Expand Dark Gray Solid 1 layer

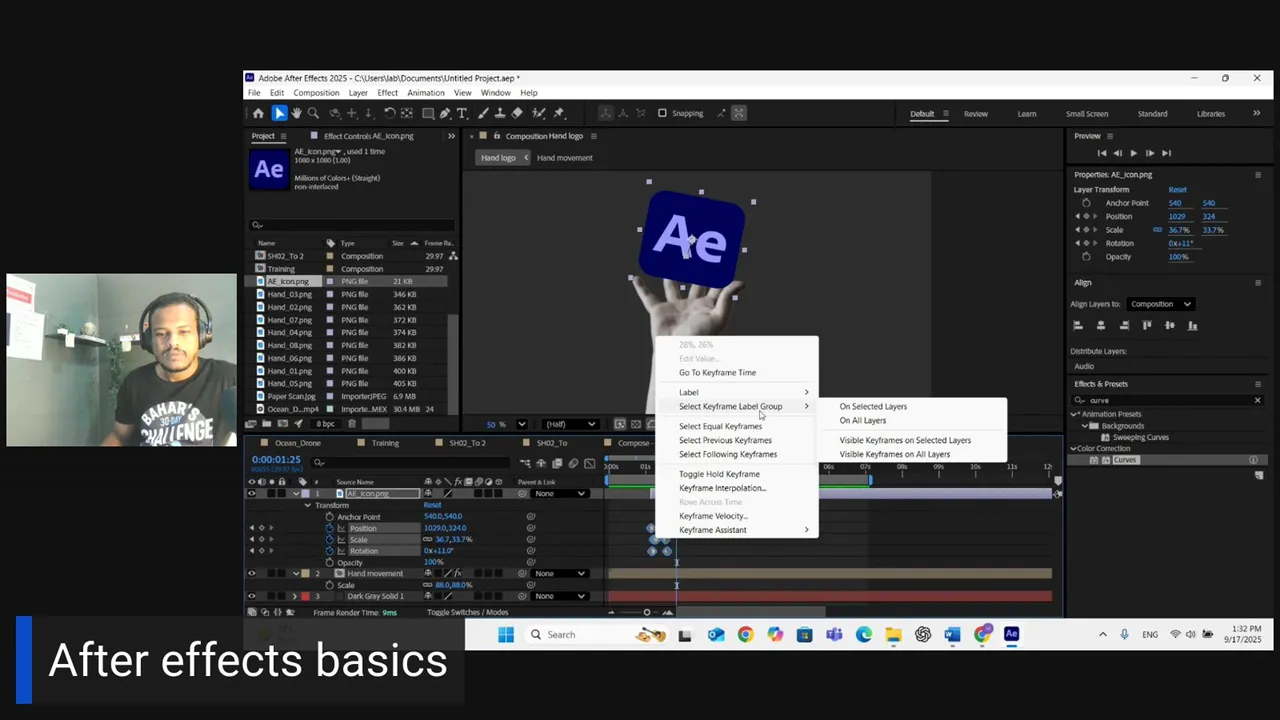(x=295, y=596)
